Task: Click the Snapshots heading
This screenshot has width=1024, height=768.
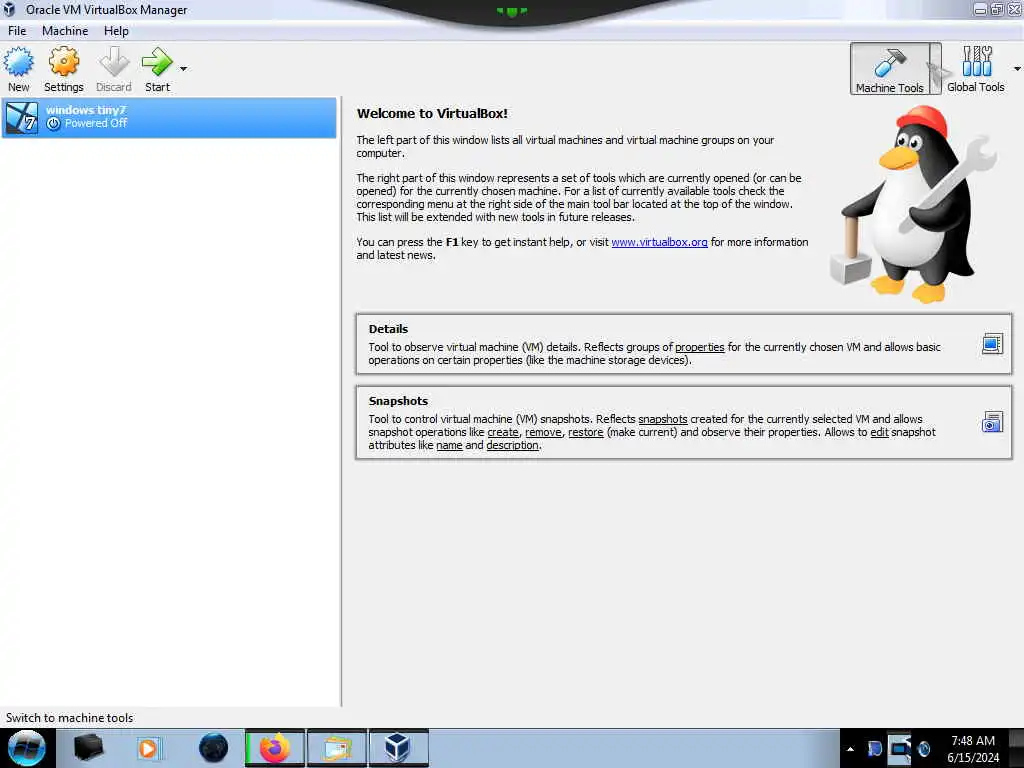Action: point(398,401)
